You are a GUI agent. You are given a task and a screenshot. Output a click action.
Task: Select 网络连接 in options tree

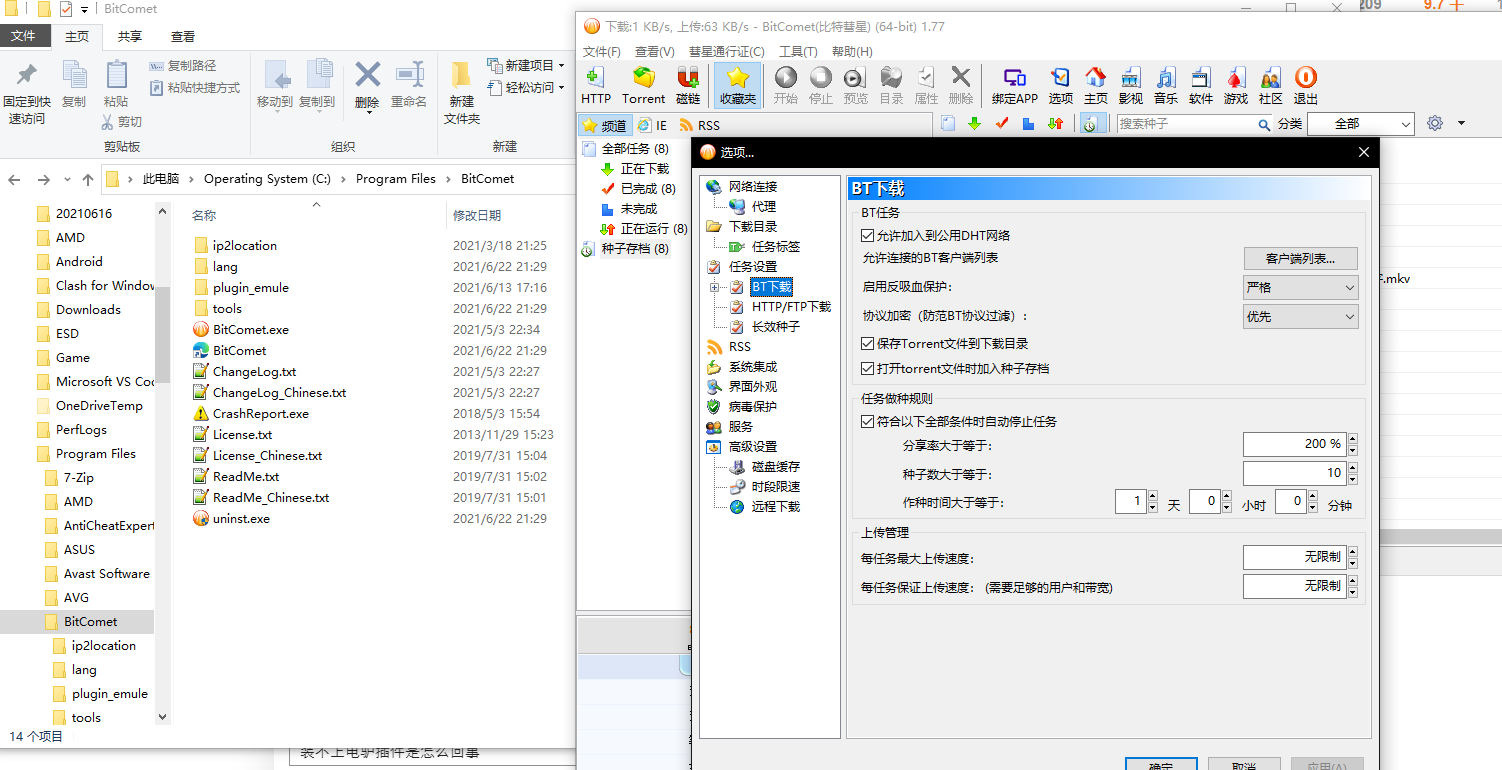pos(752,187)
